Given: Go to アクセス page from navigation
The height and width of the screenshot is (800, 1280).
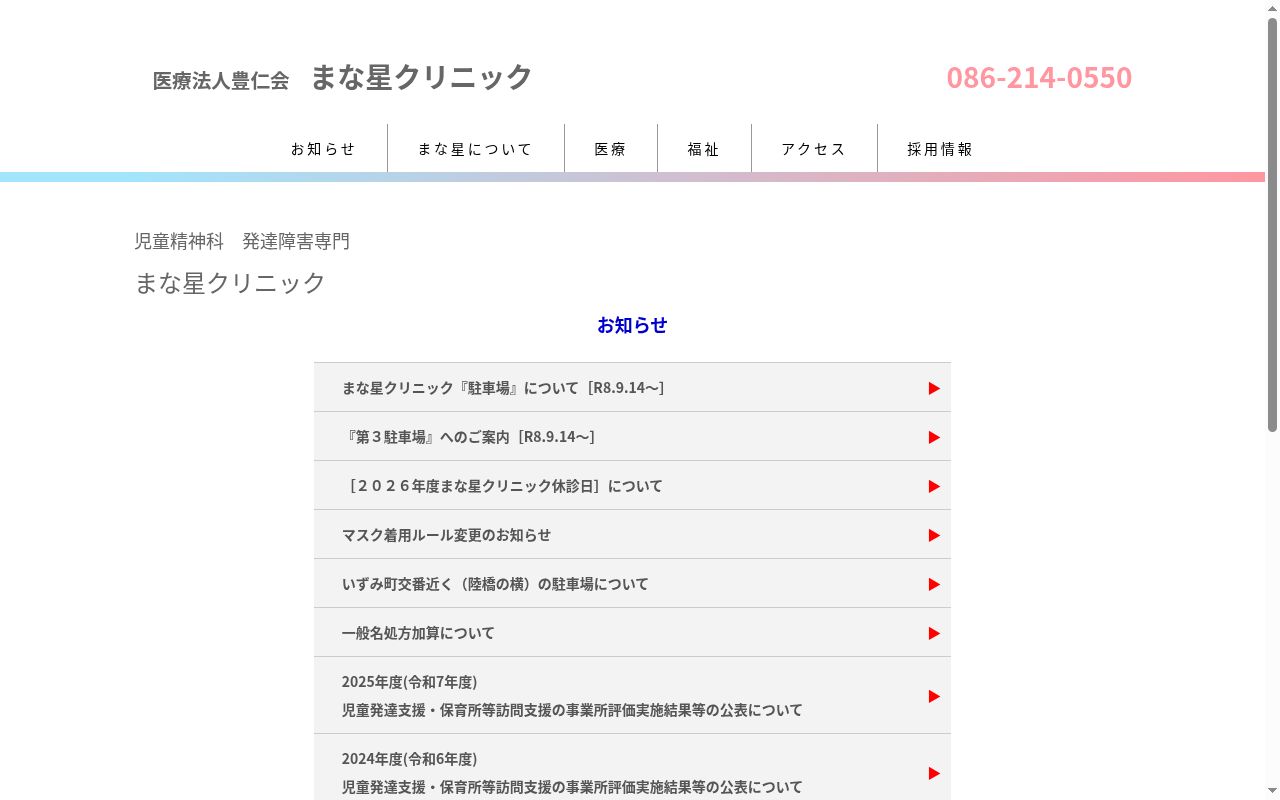Looking at the screenshot, I should 814,149.
